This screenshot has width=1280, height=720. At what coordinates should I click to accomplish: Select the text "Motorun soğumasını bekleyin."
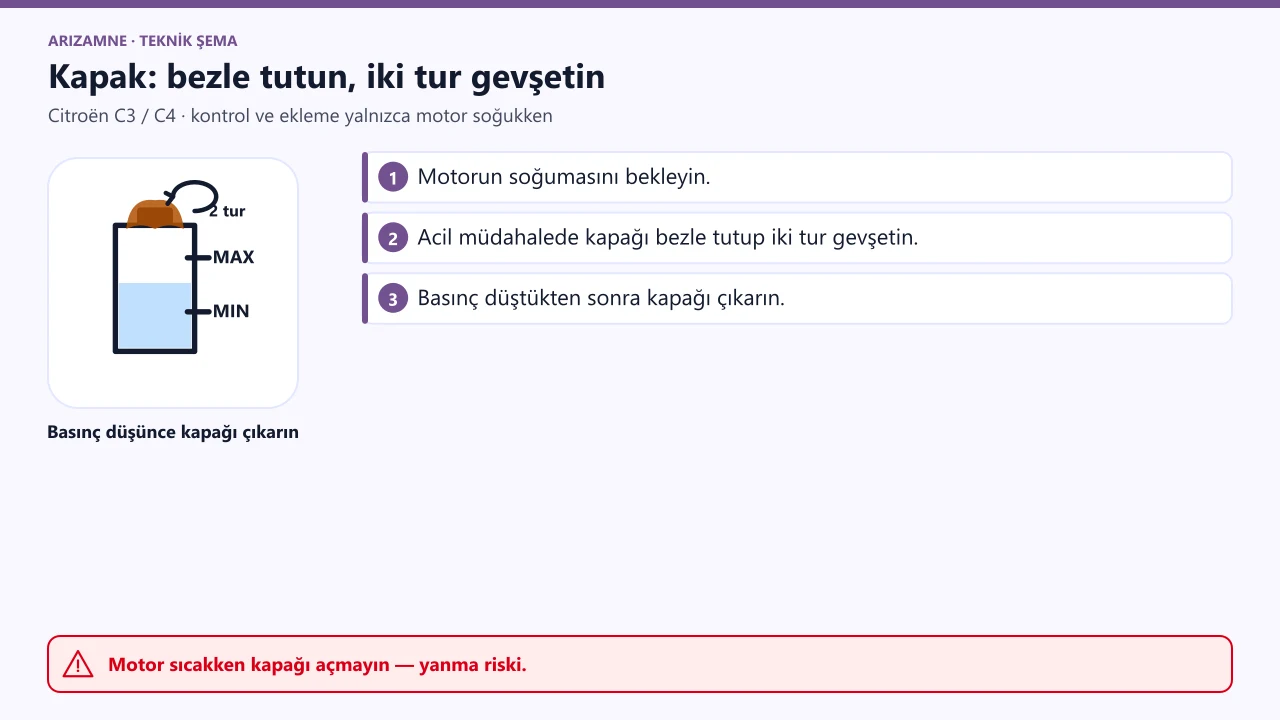click(x=564, y=178)
